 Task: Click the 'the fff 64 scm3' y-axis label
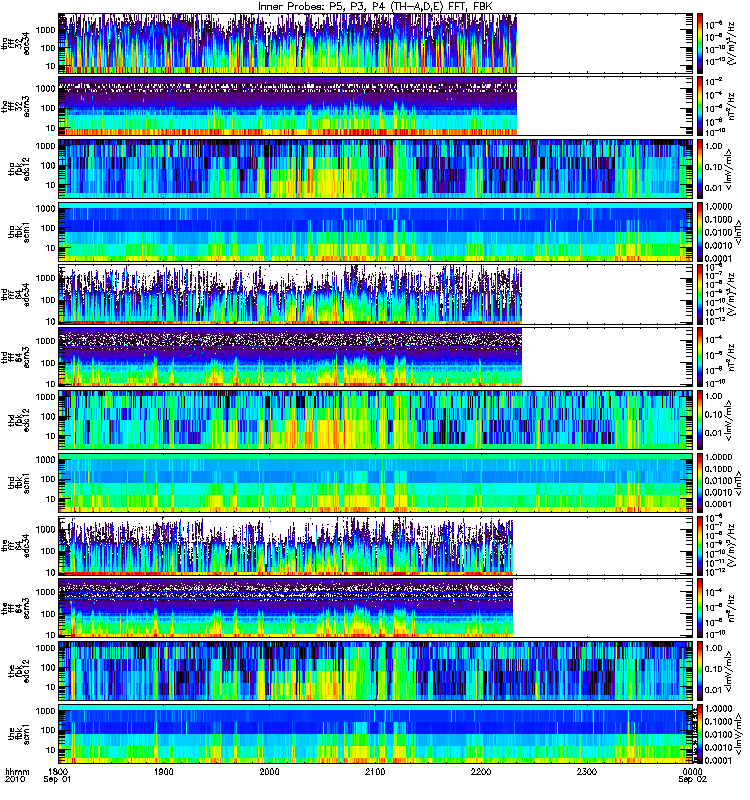[x=15, y=609]
